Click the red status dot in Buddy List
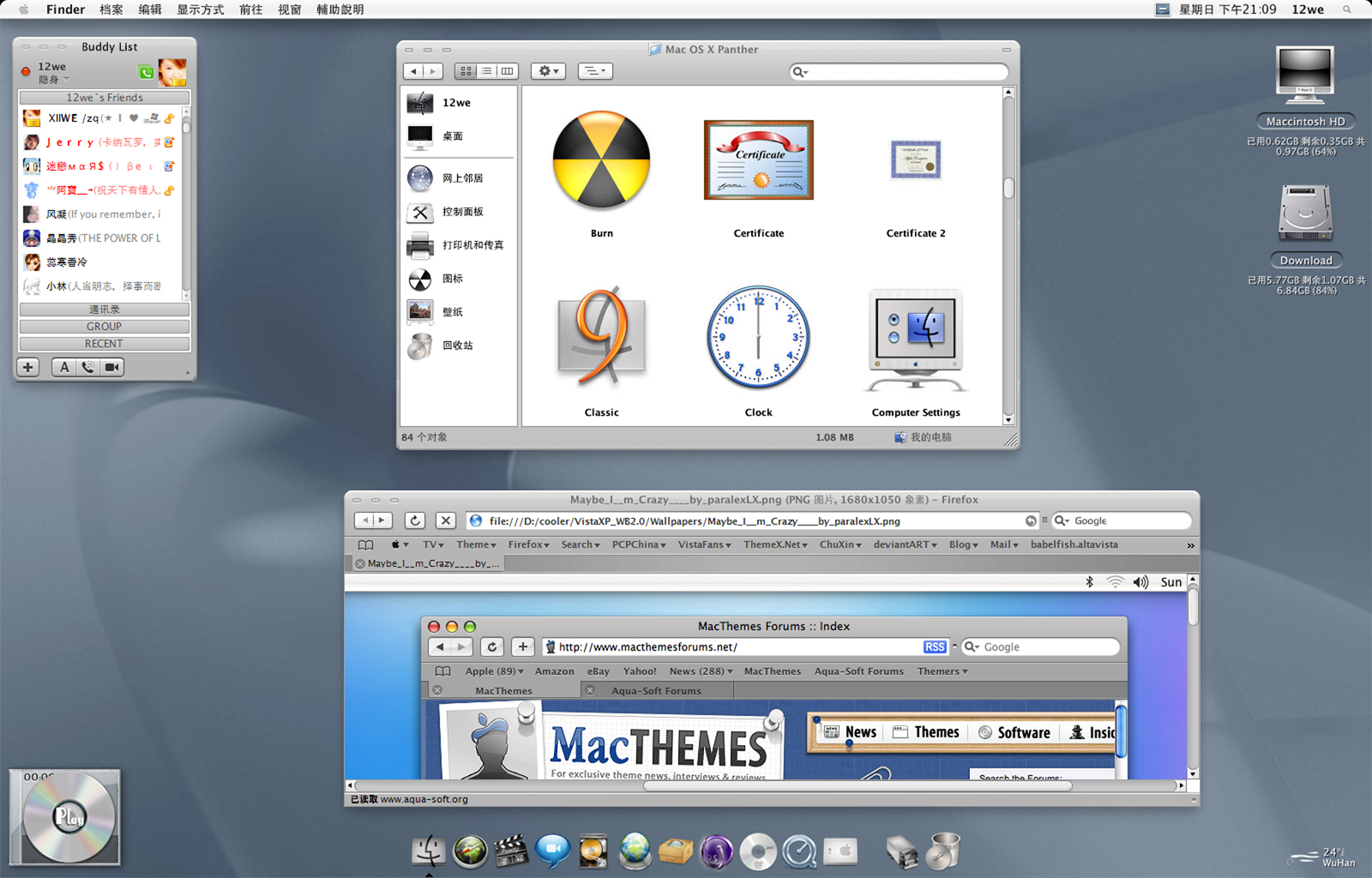The height and width of the screenshot is (878, 1372). click(26, 72)
